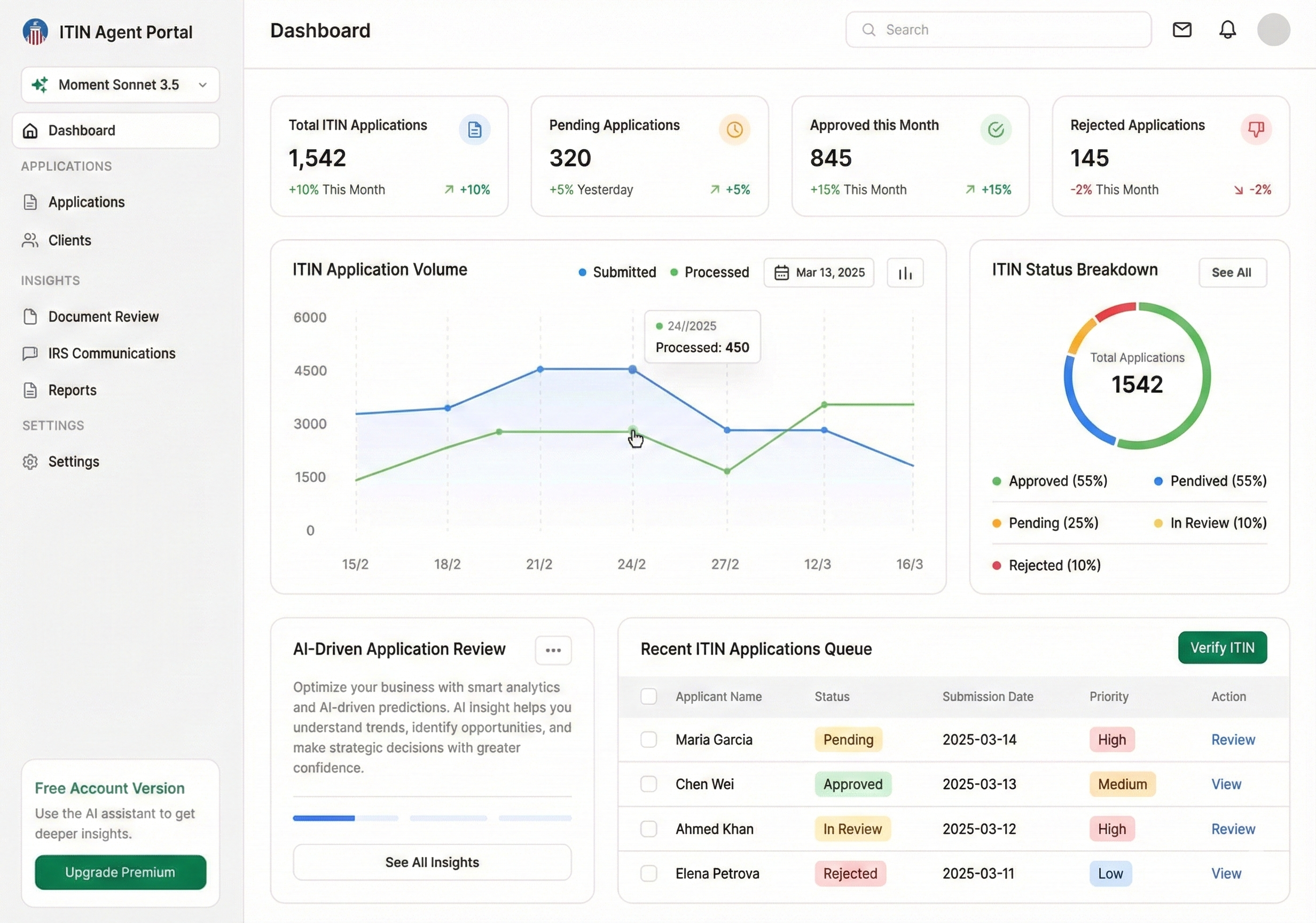The height and width of the screenshot is (923, 1316).
Task: Check the Maria Garcia row checkbox
Action: [x=648, y=740]
